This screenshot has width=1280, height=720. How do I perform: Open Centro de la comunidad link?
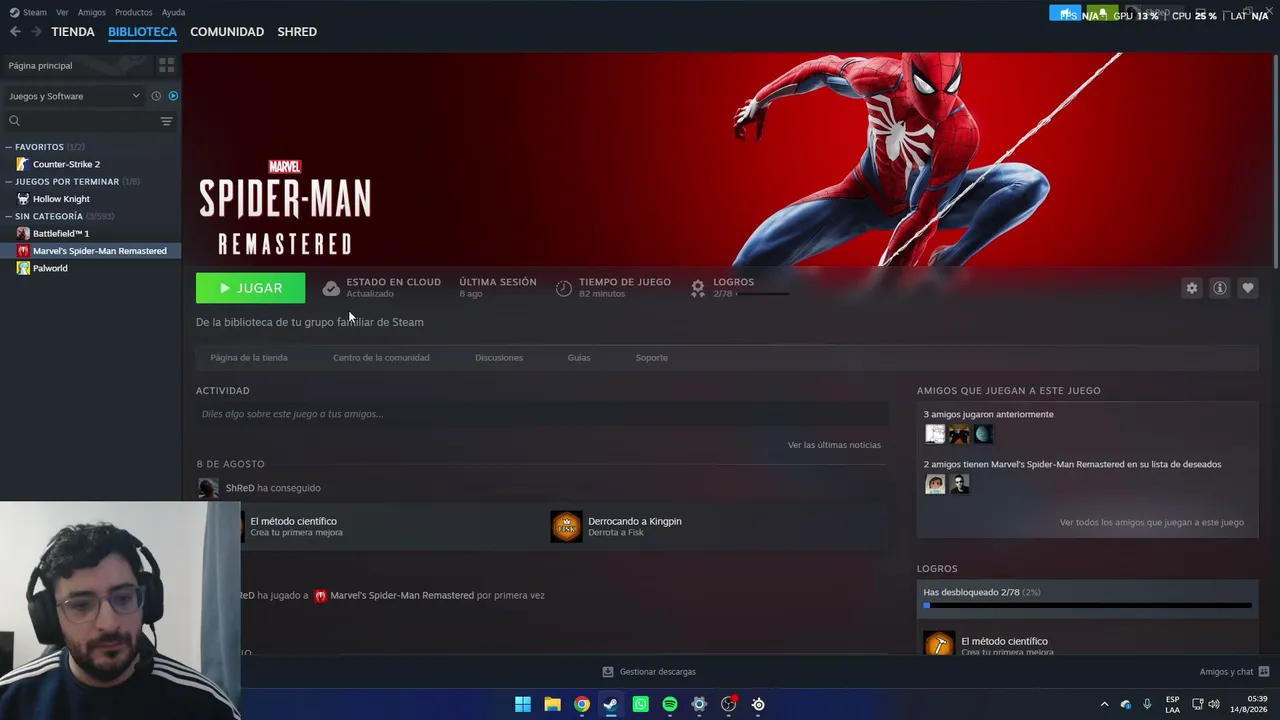(x=381, y=358)
